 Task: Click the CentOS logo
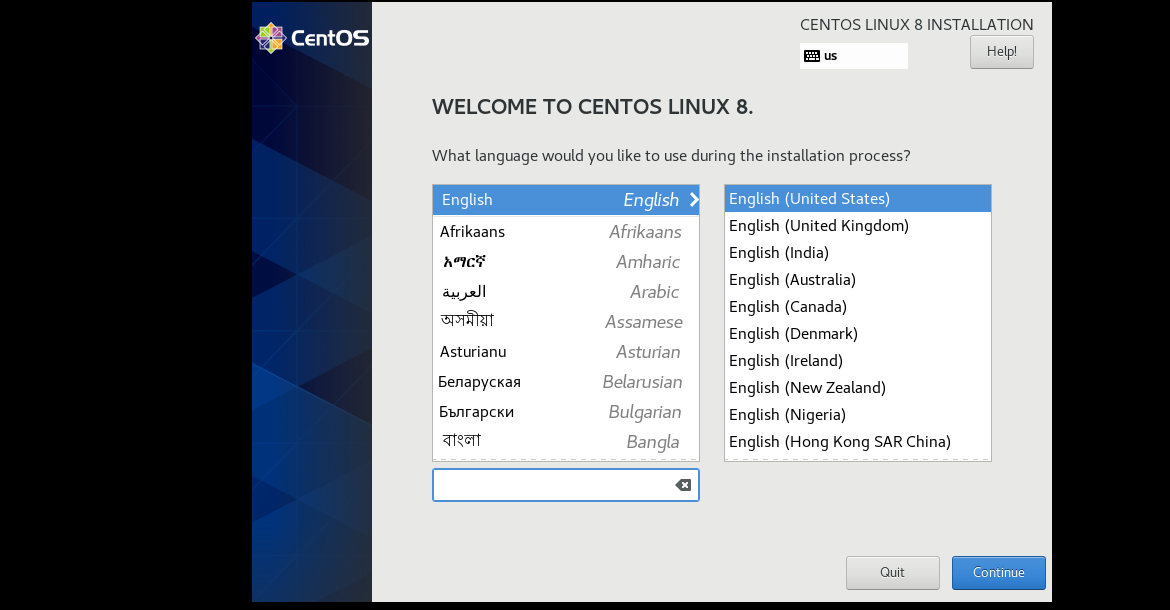coord(312,38)
